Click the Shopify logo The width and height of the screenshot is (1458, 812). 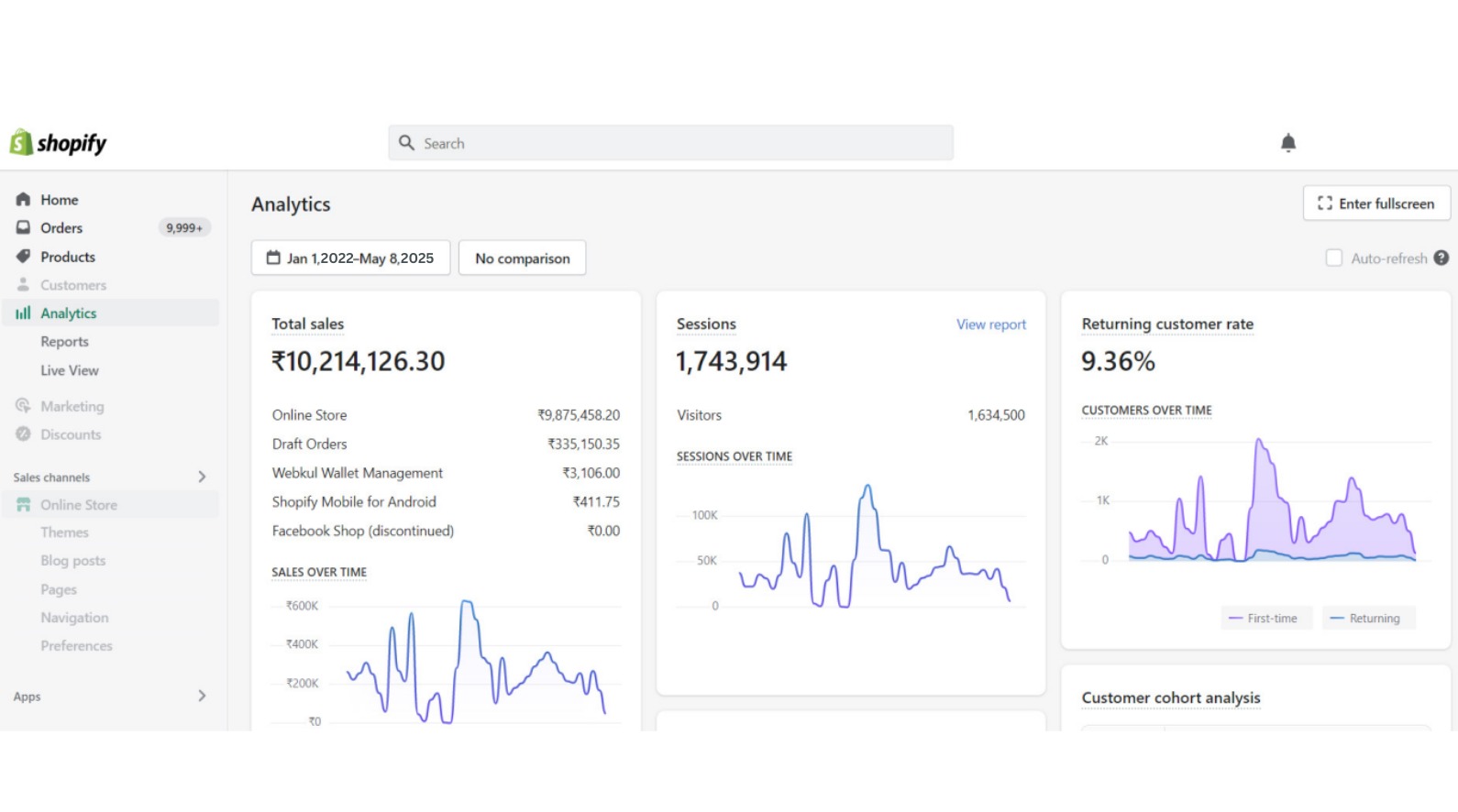coord(58,143)
